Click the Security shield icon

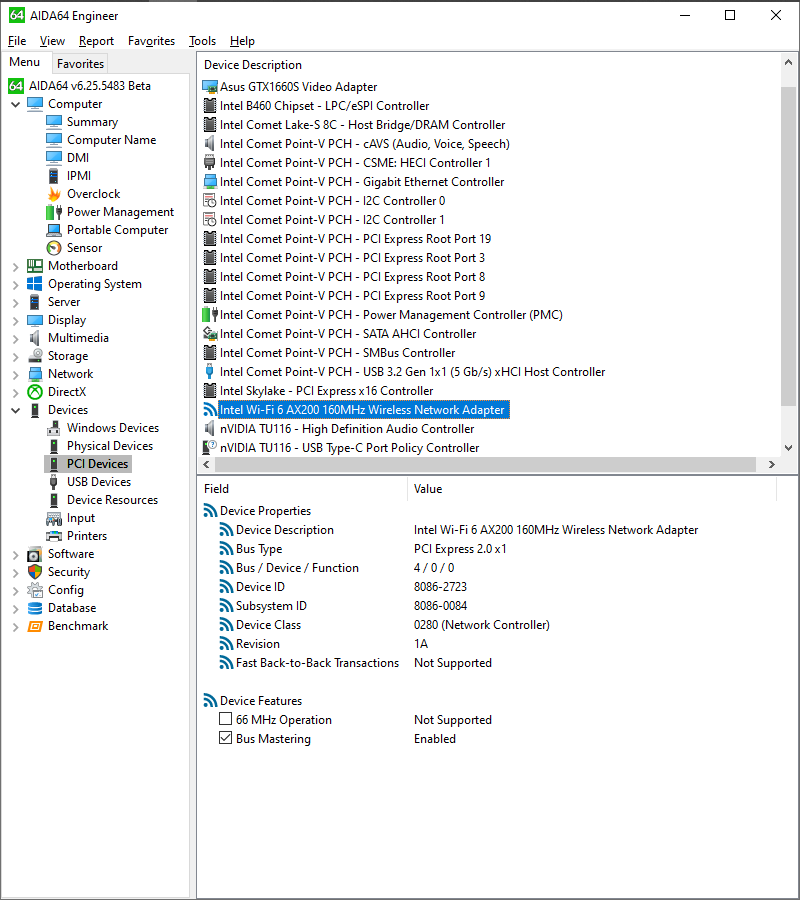[35, 572]
